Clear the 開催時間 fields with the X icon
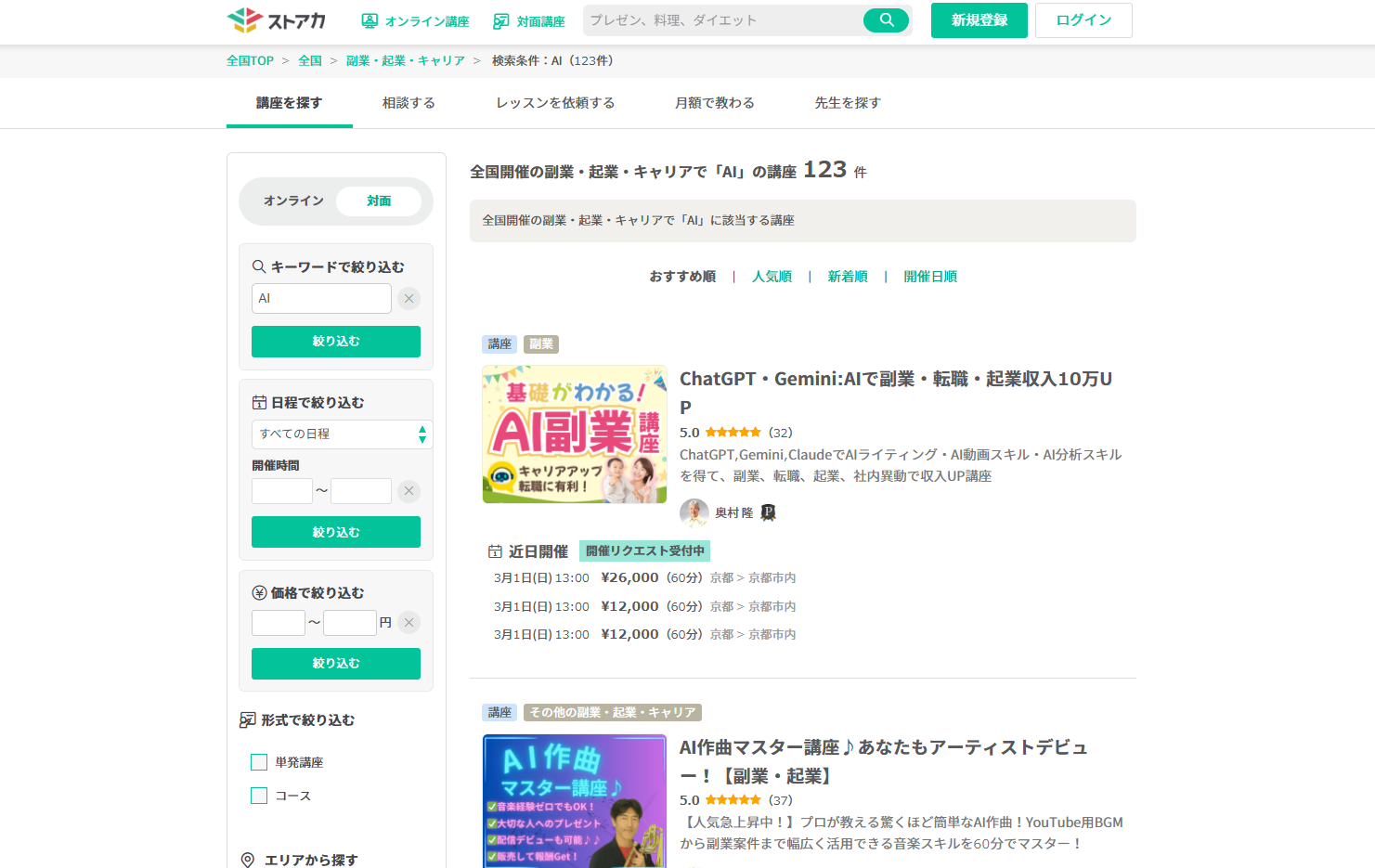Screen dimensions: 1375x868 click(x=409, y=490)
